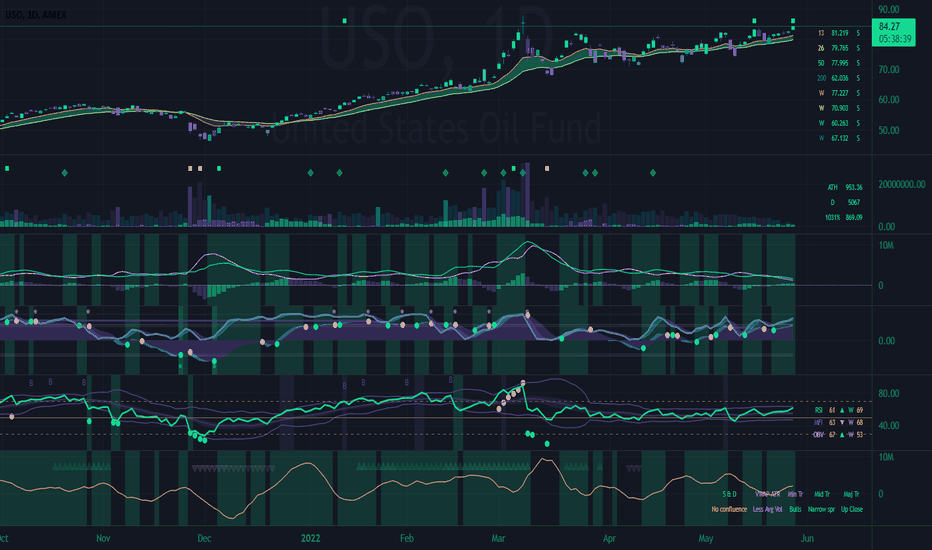
Task: Click 2022 on the time axis
Action: point(310,539)
